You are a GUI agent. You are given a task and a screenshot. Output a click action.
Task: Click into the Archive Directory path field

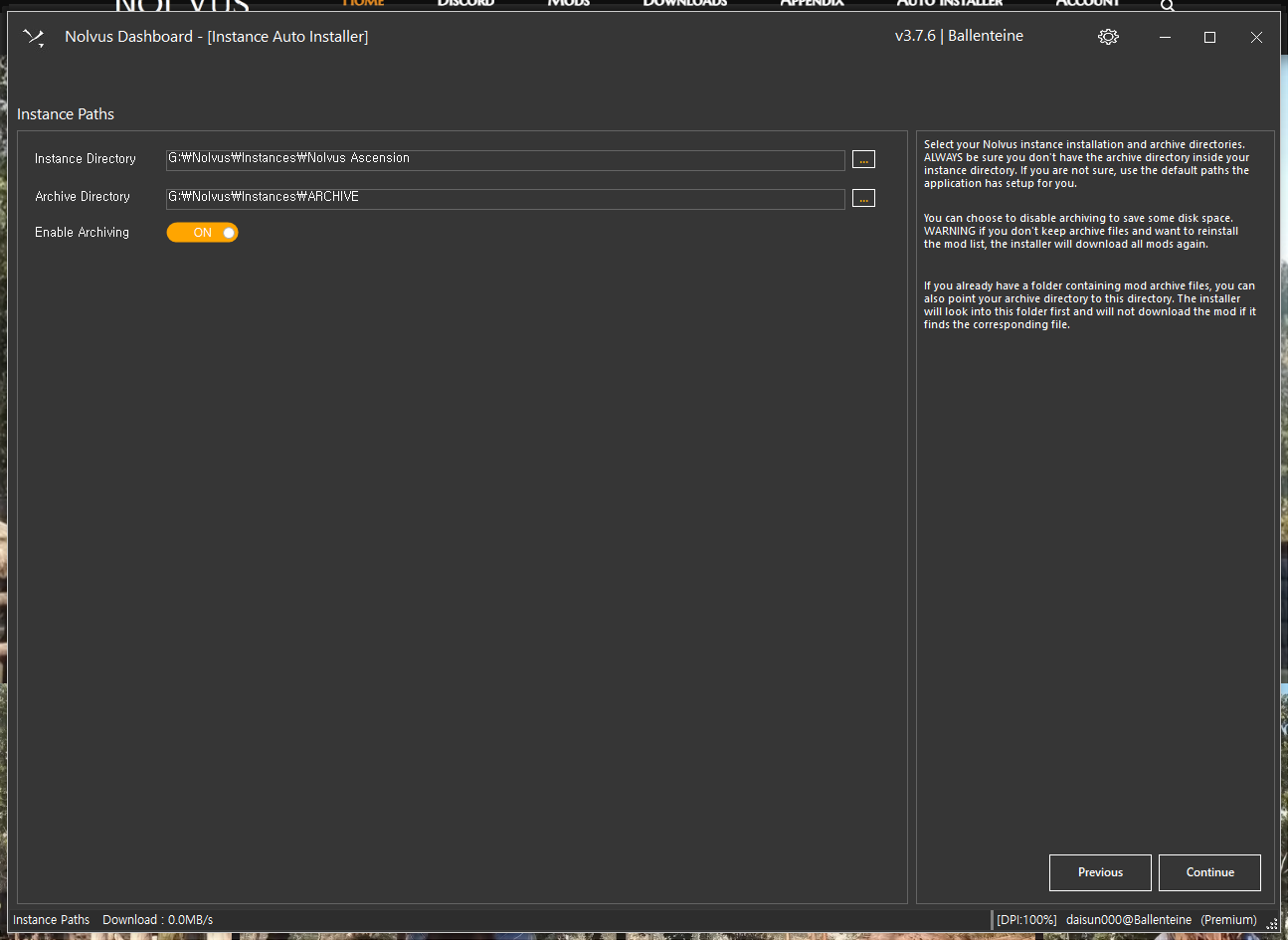click(x=505, y=198)
